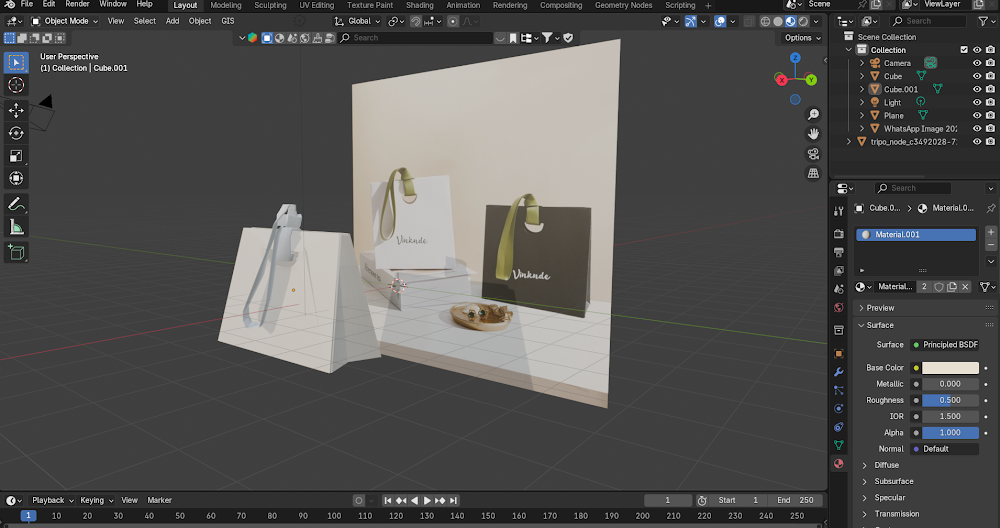Select the Material.001 slot
The image size is (1000, 528).
pos(916,235)
